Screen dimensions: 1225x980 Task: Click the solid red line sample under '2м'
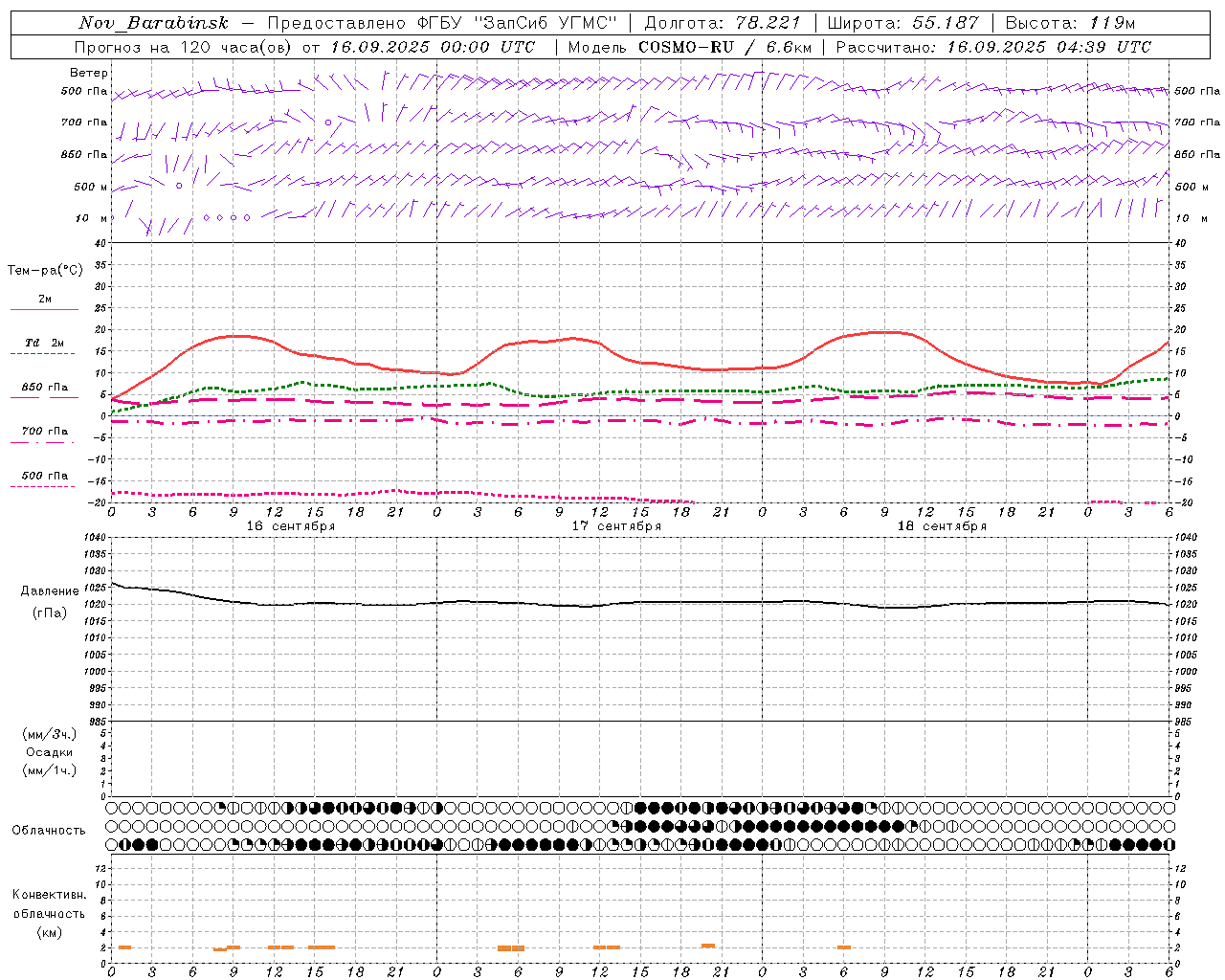[x=44, y=310]
